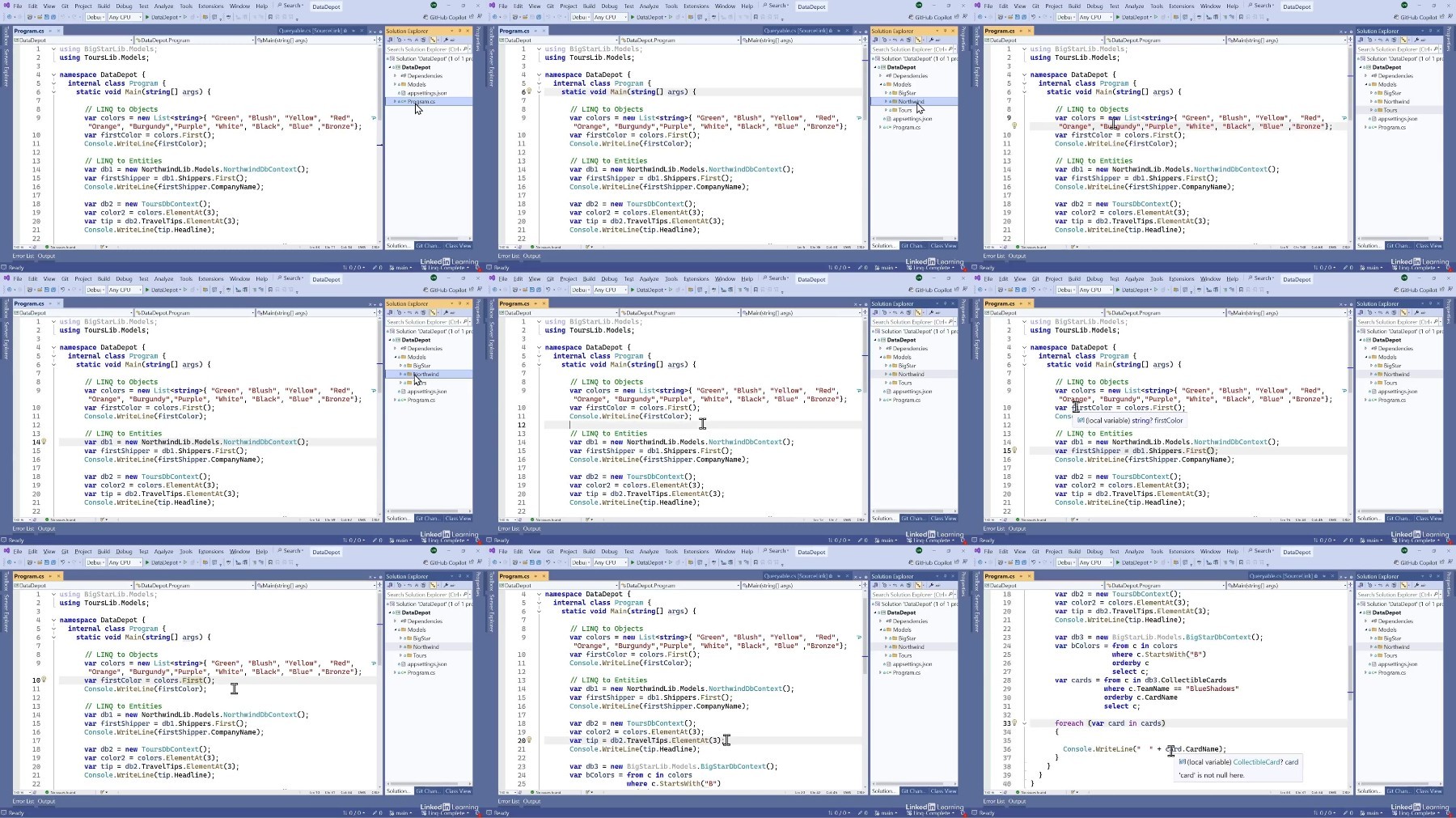Viewport: 1456px width, 818px height.
Task: Click the CollectibleCard tooltip's local variable icon
Action: [x=1182, y=761]
